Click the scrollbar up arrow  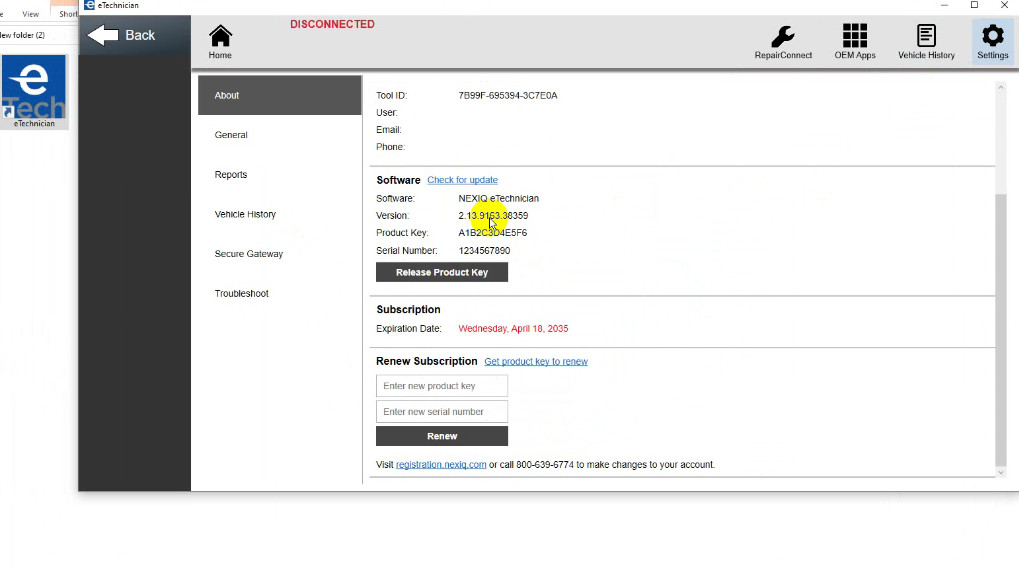click(1001, 87)
